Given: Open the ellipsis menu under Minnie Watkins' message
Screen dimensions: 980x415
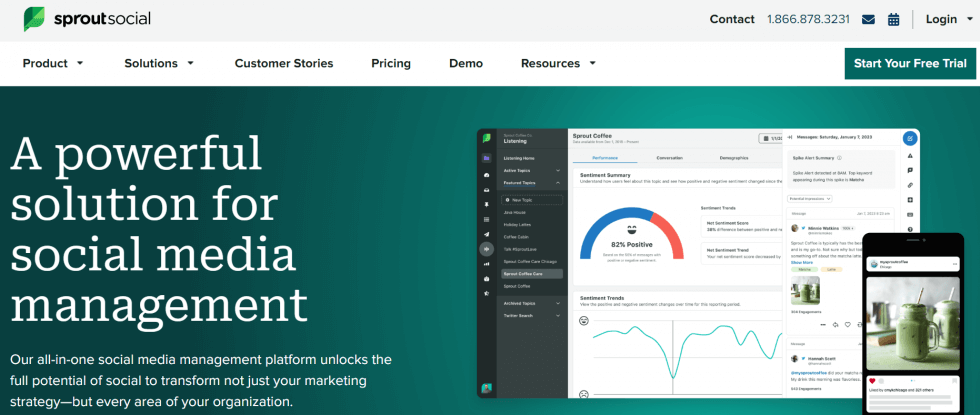Looking at the screenshot, I should [822, 325].
